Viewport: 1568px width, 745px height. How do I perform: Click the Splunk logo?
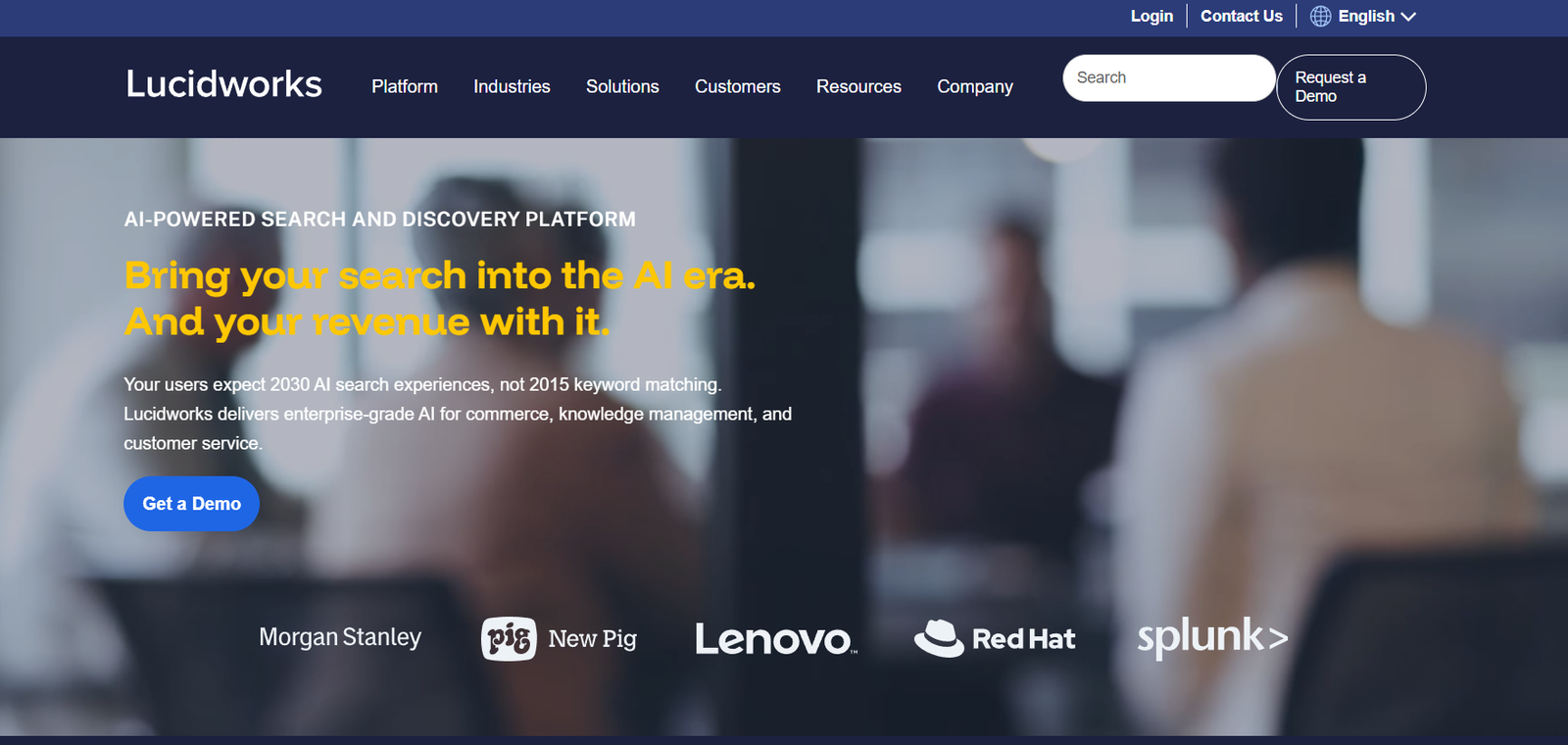click(x=1212, y=637)
